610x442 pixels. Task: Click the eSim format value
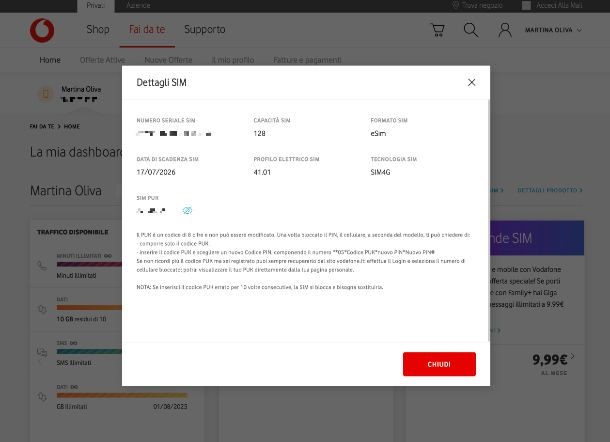[378, 133]
